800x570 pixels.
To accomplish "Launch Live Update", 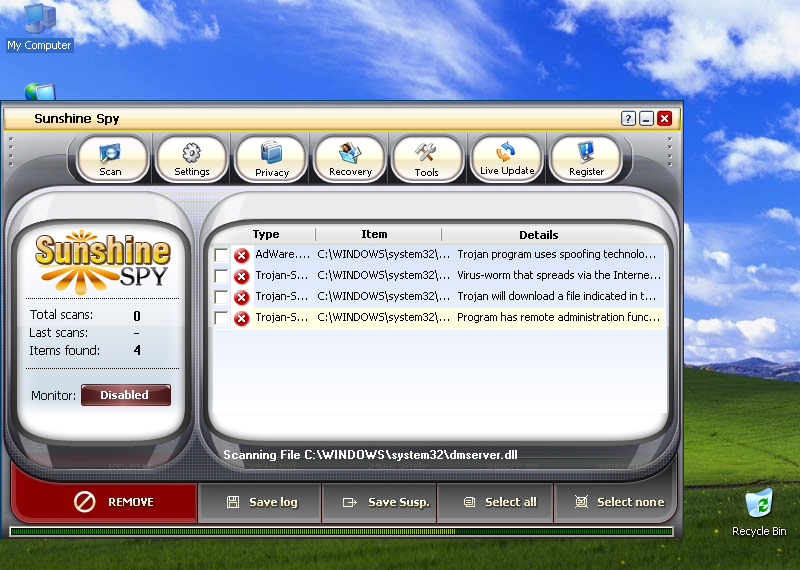I will coord(507,159).
